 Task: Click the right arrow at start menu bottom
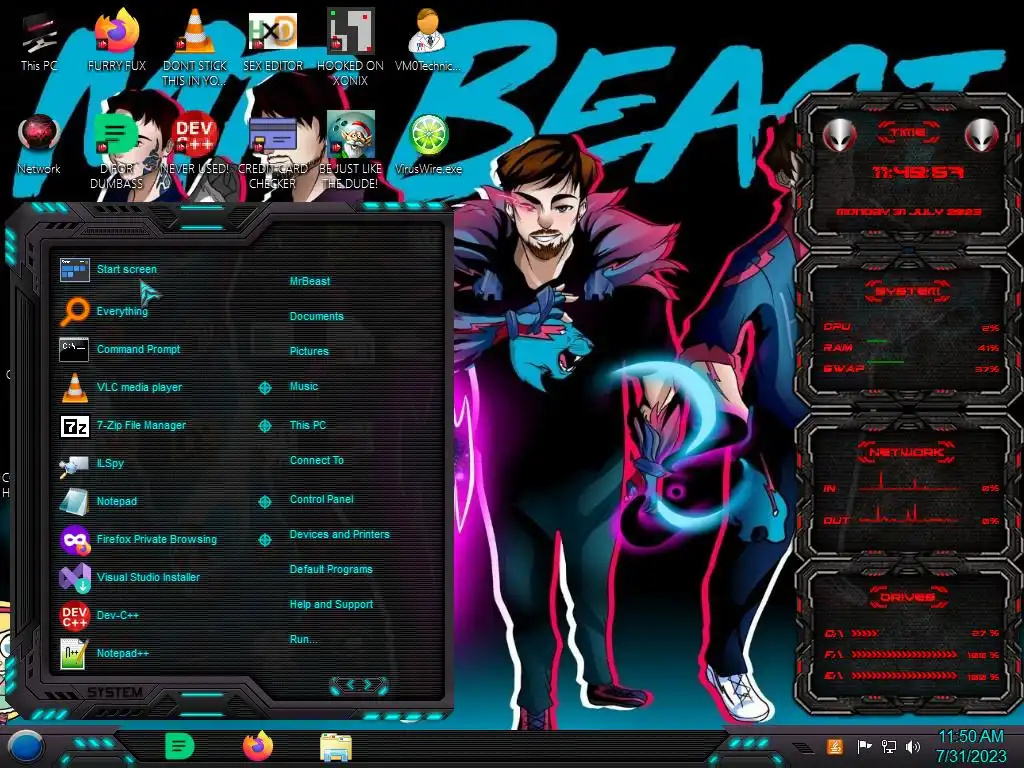tap(368, 684)
